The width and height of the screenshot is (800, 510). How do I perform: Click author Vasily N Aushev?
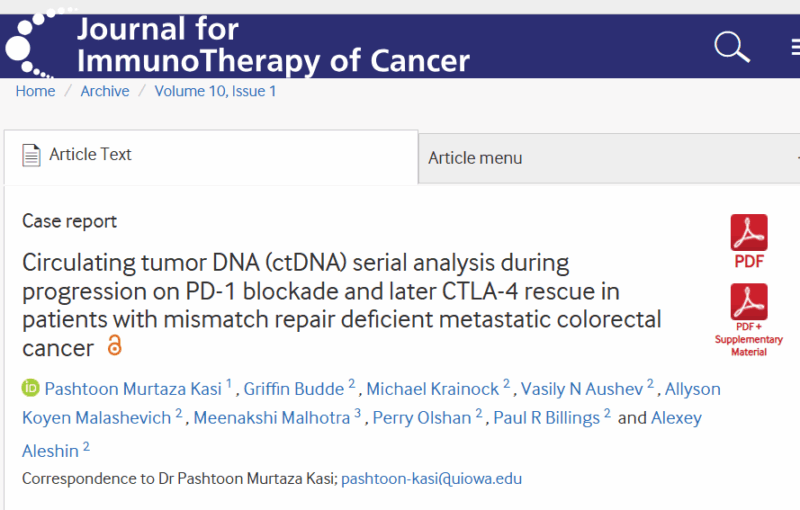pyautogui.click(x=582, y=389)
